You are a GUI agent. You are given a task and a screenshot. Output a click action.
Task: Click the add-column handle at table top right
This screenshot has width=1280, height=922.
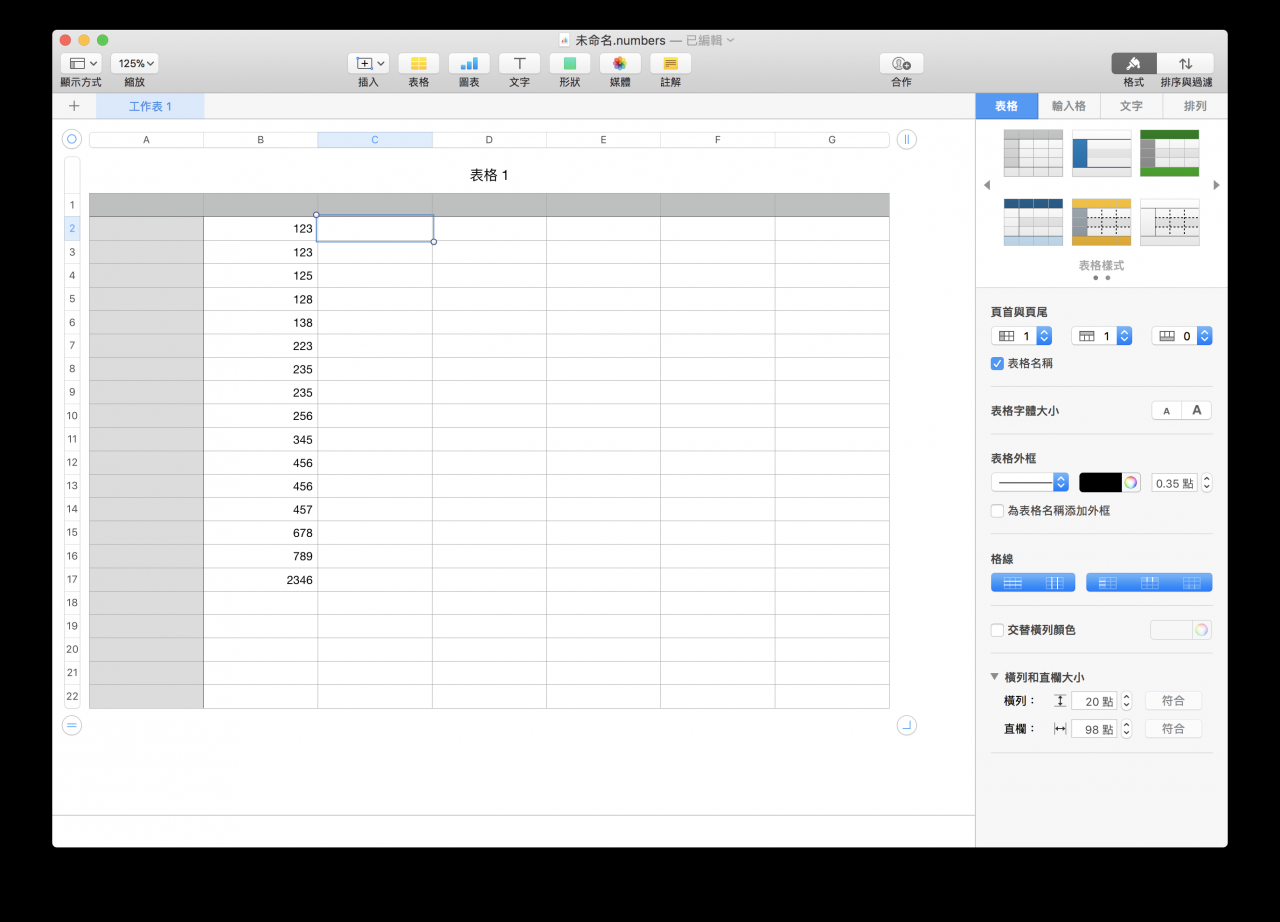click(906, 140)
